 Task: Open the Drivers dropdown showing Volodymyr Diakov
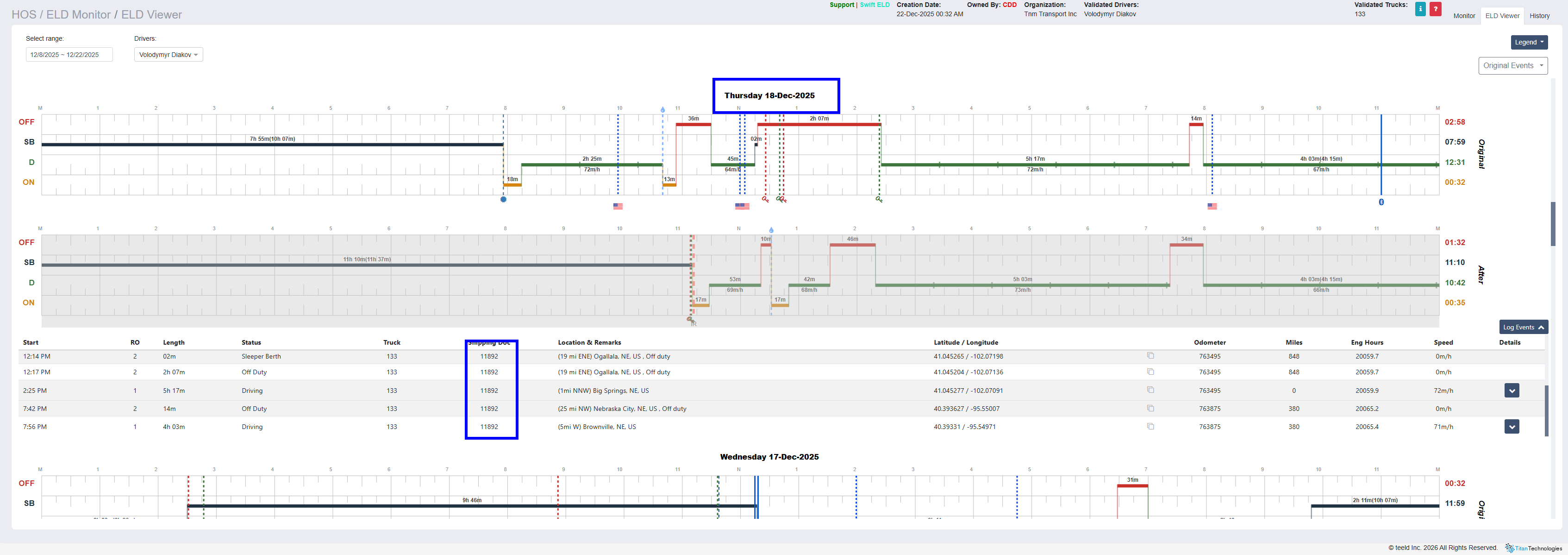168,55
